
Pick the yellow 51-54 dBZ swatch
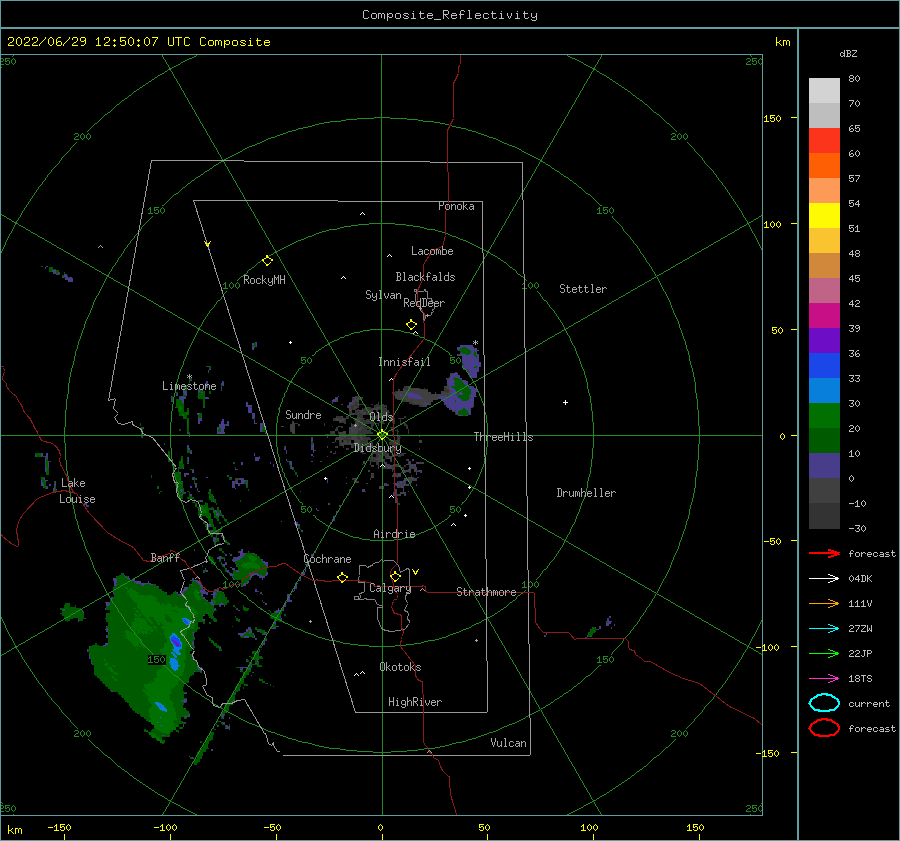pyautogui.click(x=824, y=215)
